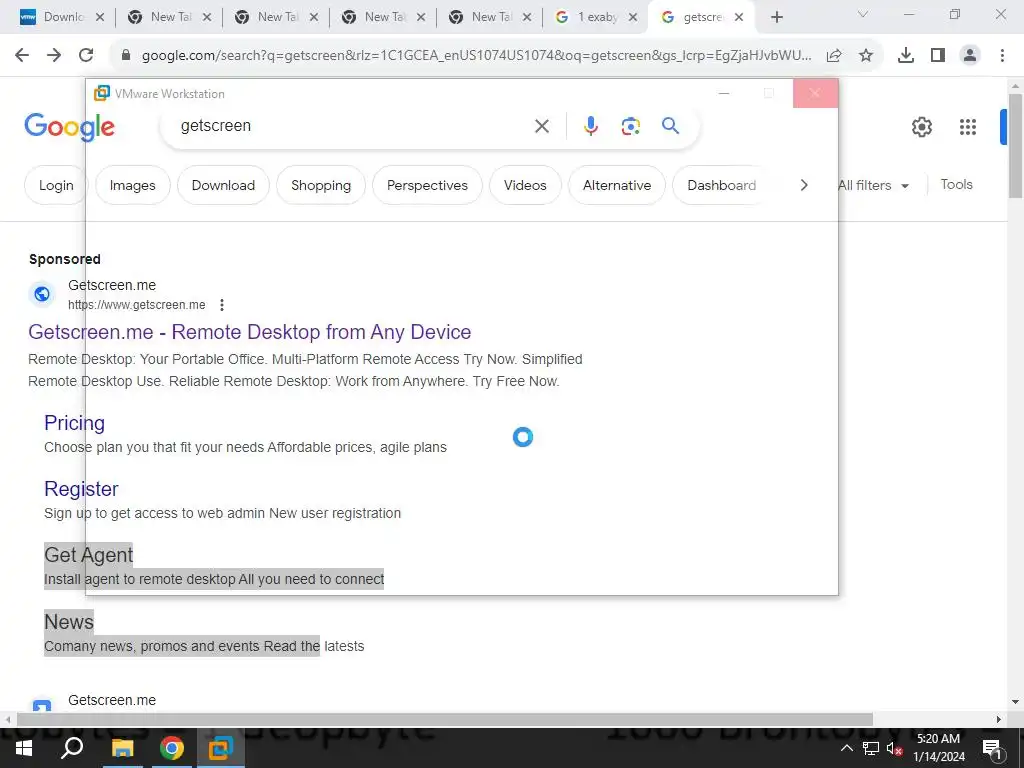Share this page from the address bar
Viewport: 1024px width, 768px height.
tap(834, 56)
